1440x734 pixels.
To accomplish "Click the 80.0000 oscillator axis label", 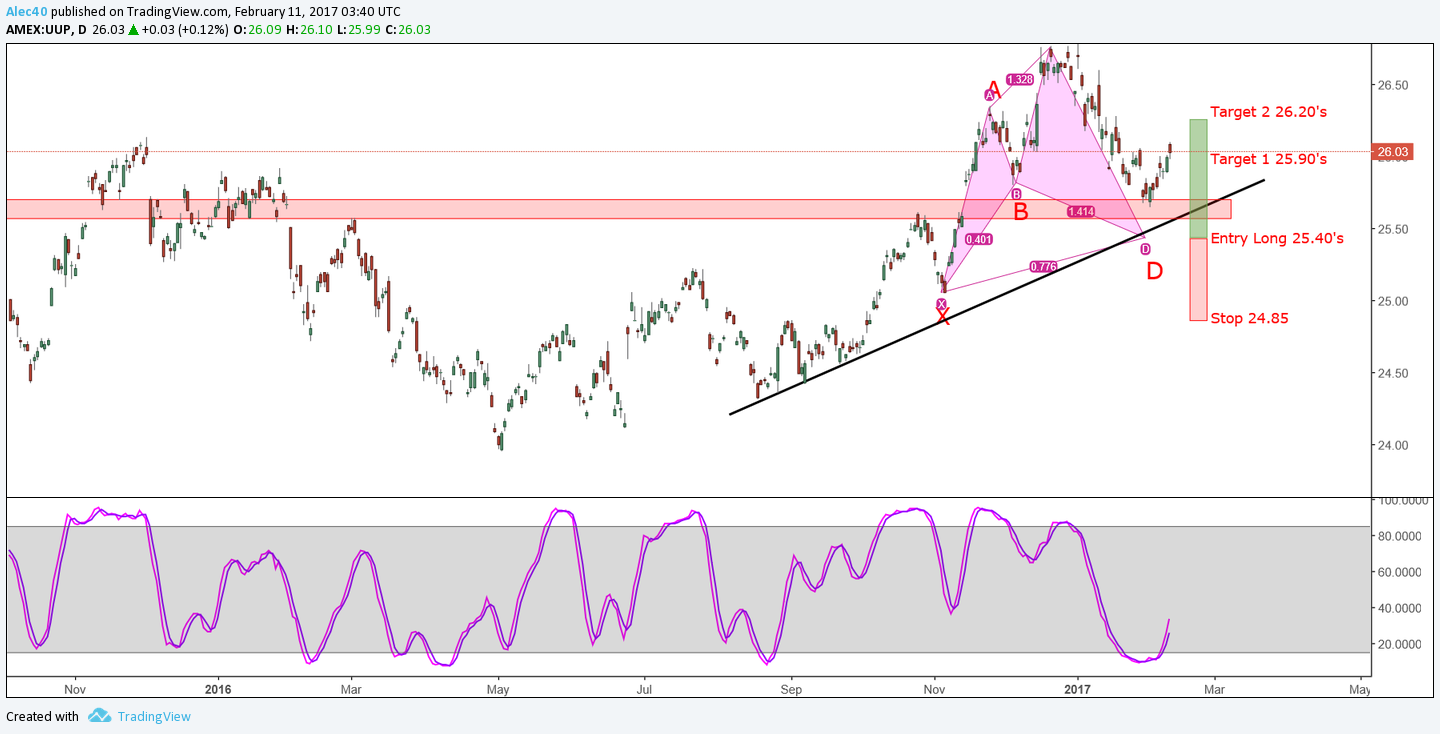I will [x=1399, y=536].
